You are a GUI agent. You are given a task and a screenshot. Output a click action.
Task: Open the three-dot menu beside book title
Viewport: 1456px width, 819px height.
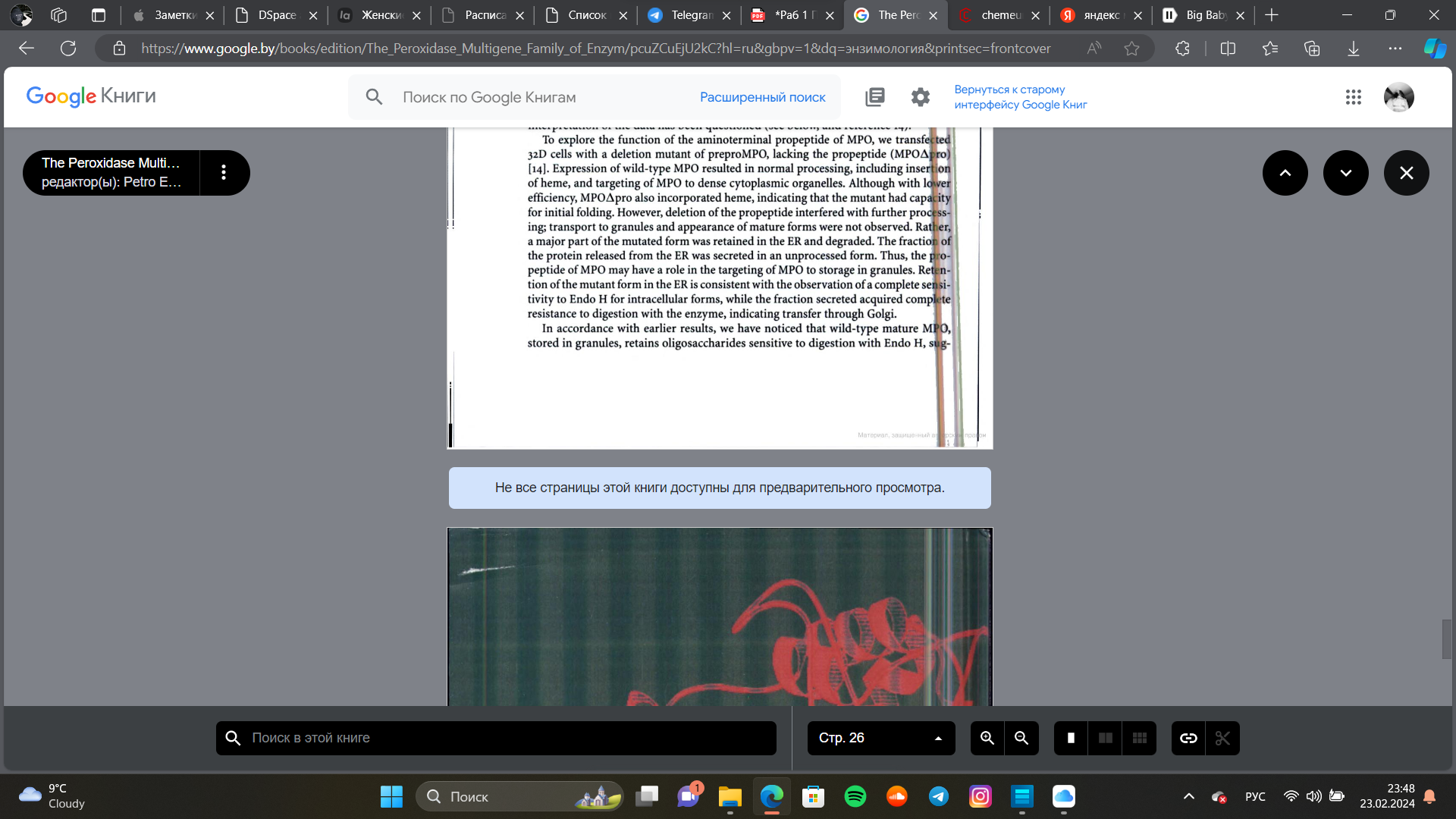point(224,172)
